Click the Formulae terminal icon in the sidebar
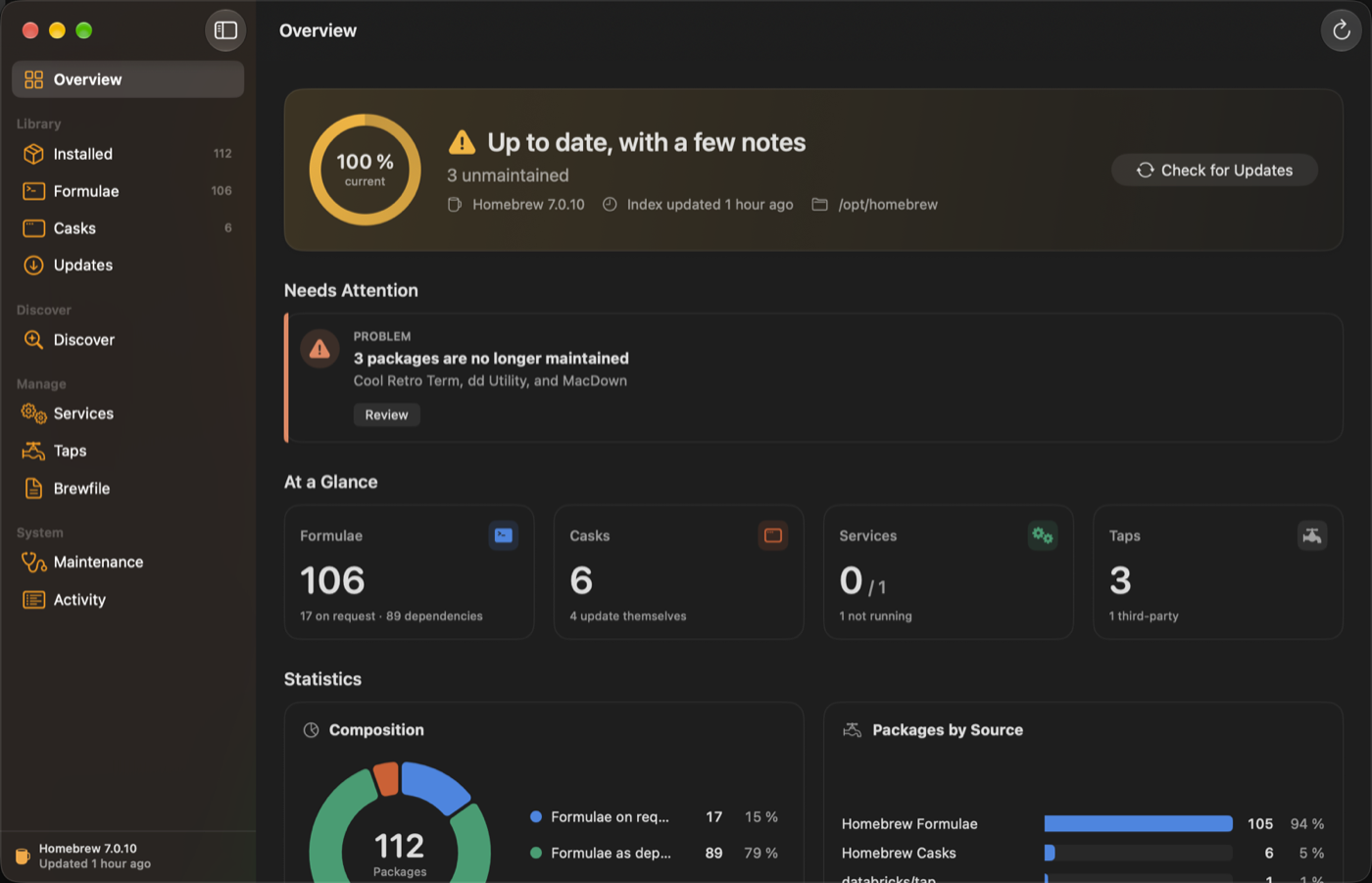1372x883 pixels. click(33, 191)
